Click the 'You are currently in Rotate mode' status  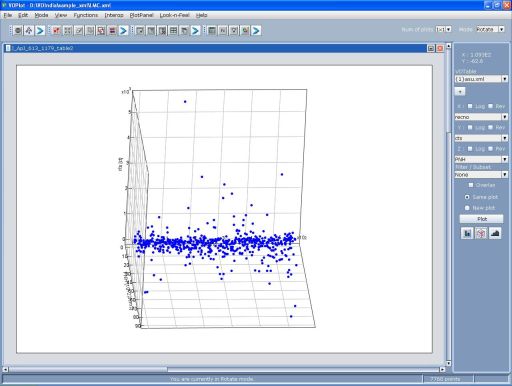(212, 379)
